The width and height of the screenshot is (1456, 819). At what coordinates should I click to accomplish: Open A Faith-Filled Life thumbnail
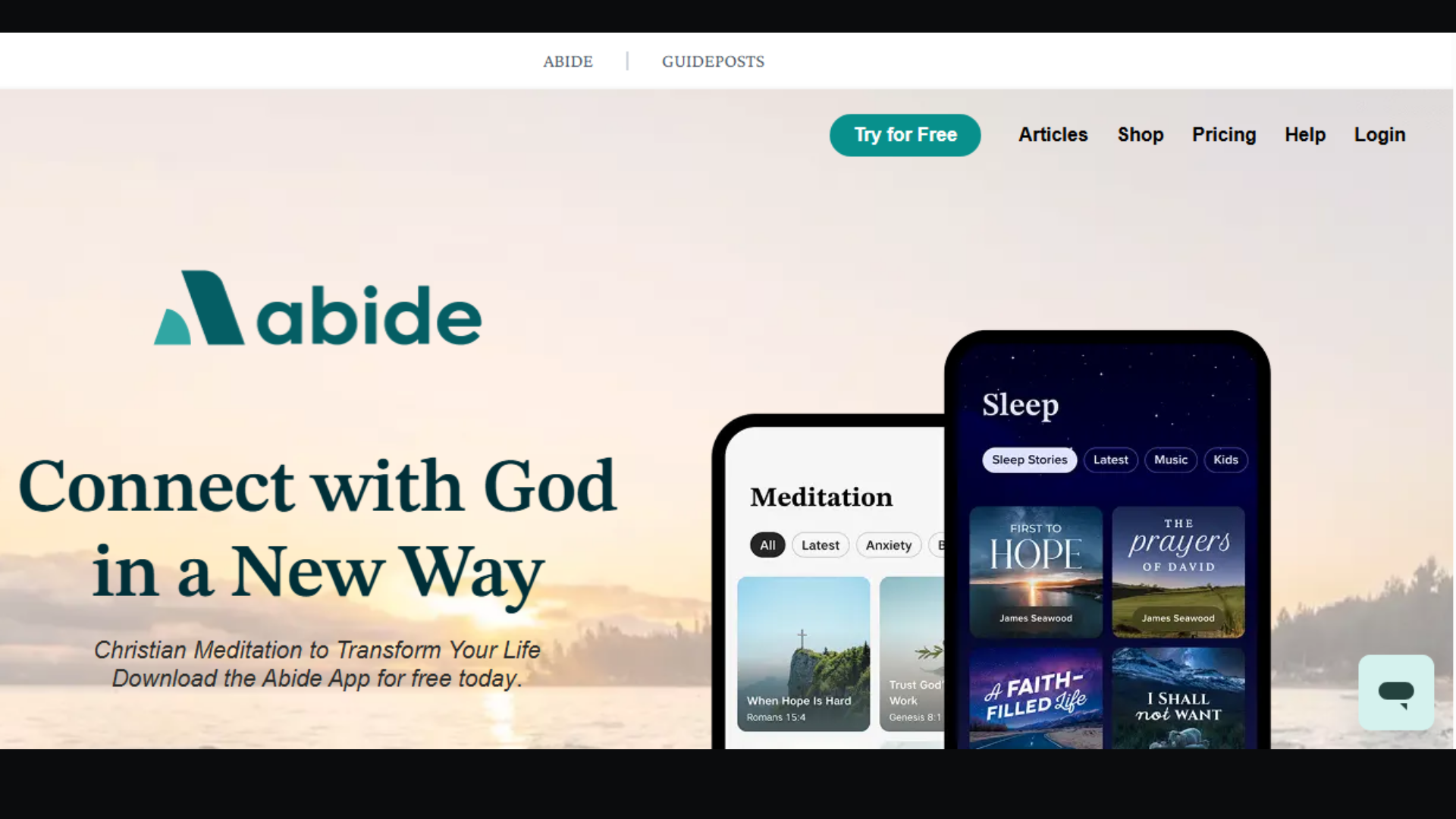(x=1035, y=698)
